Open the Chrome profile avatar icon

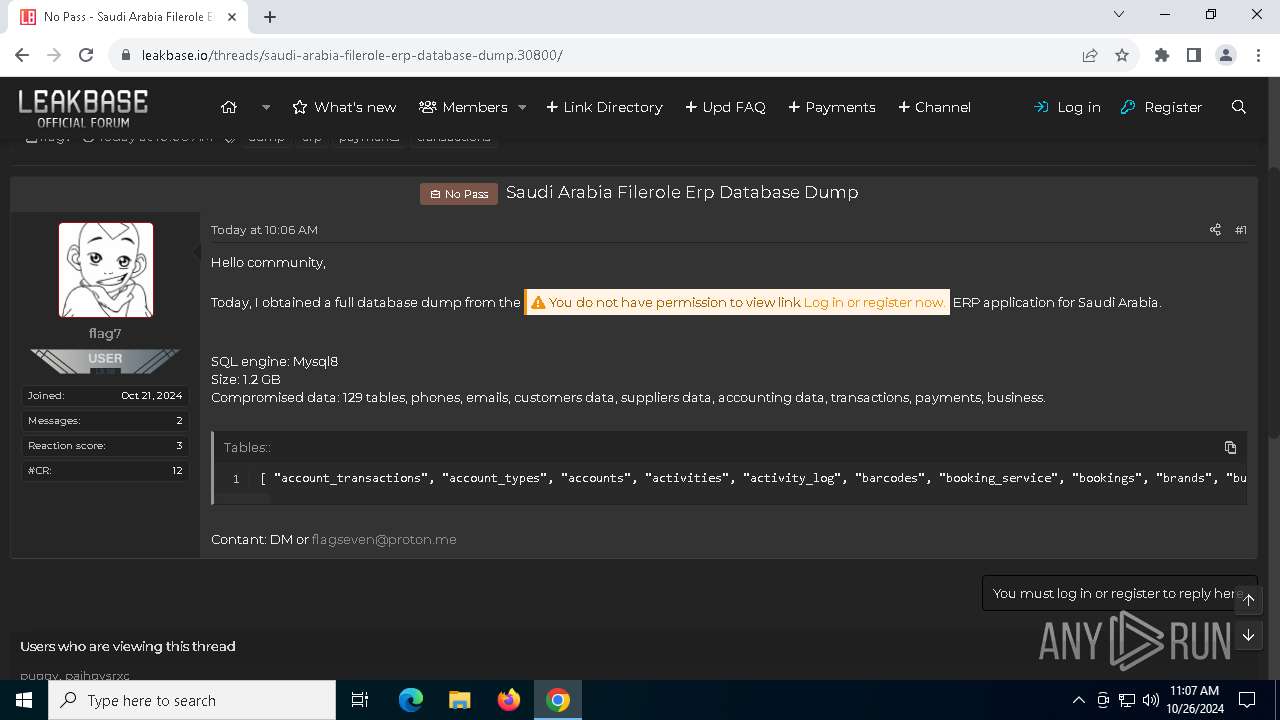[1226, 55]
